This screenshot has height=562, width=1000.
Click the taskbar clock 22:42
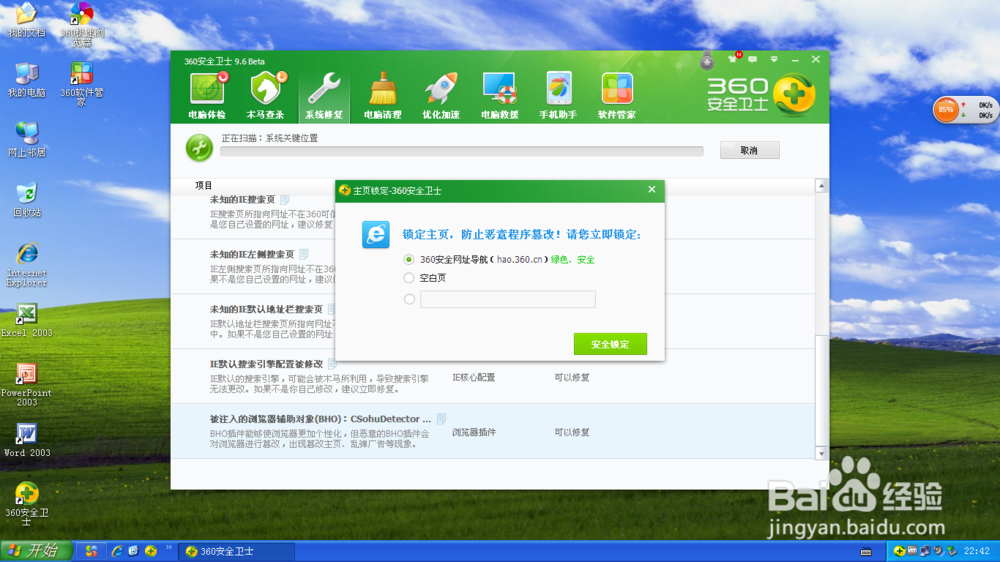[976, 551]
